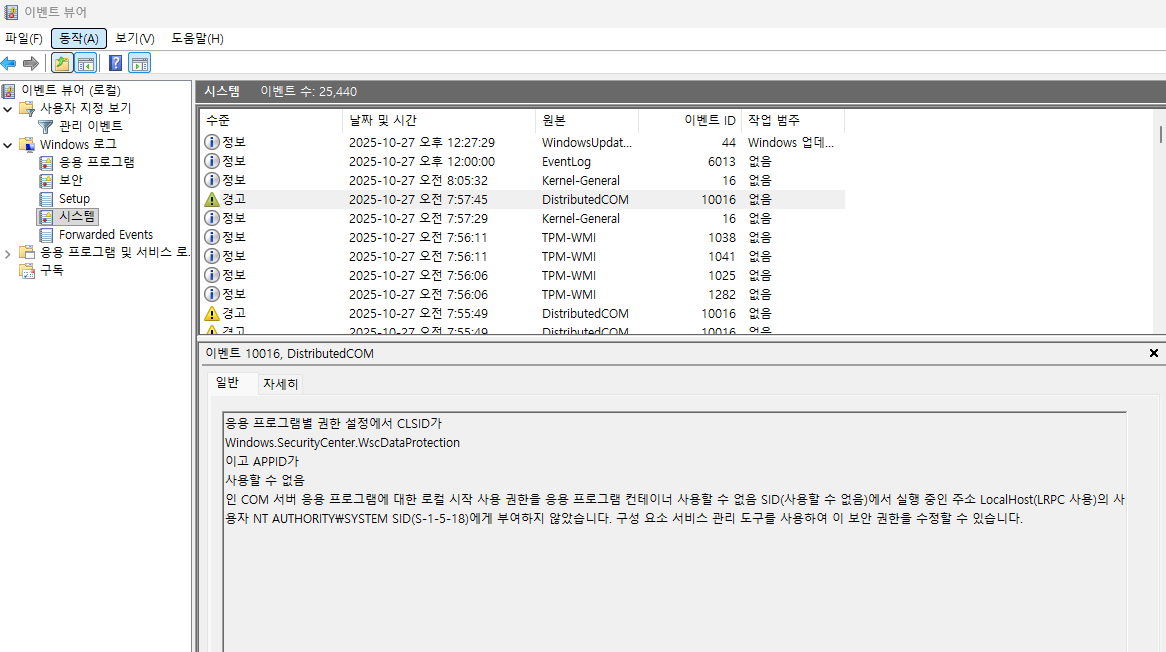This screenshot has width=1166, height=652.
Task: Select 시스템 log in tree
Action: pyautogui.click(x=77, y=216)
